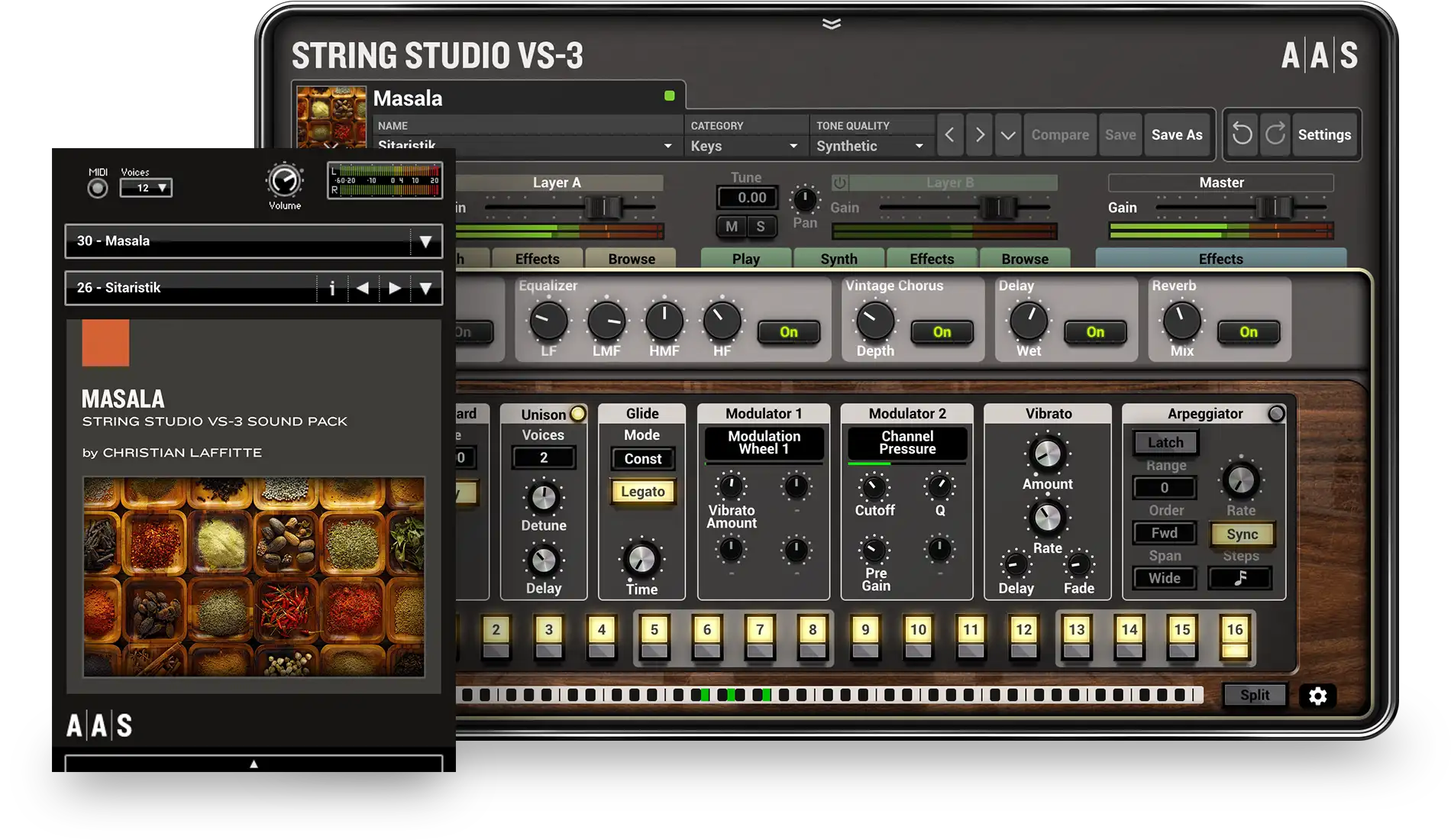1451x840 pixels.
Task: Toggle the Vintage Chorus On switch
Action: pos(942,332)
